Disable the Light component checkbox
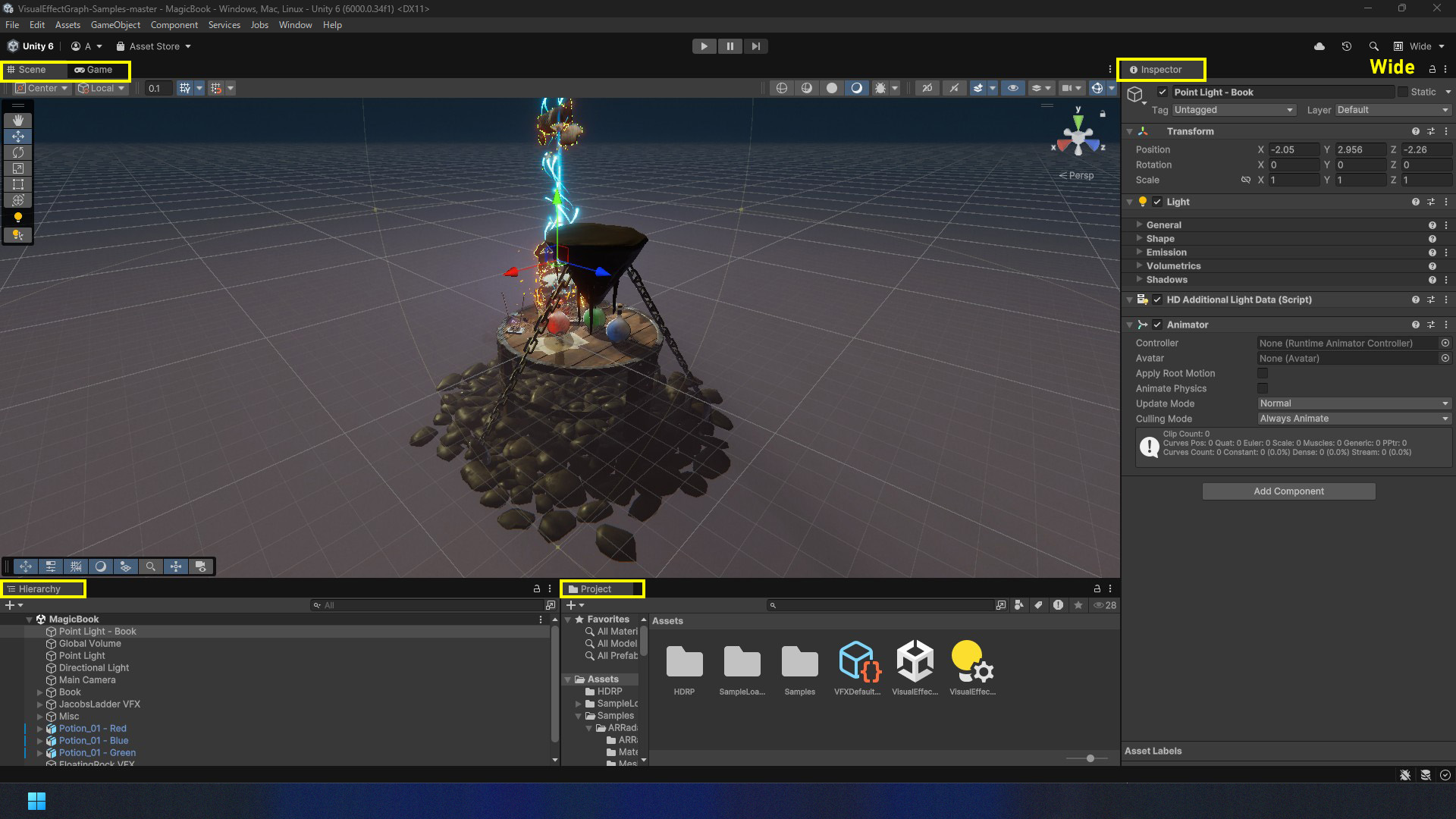The width and height of the screenshot is (1456, 819). (x=1157, y=202)
